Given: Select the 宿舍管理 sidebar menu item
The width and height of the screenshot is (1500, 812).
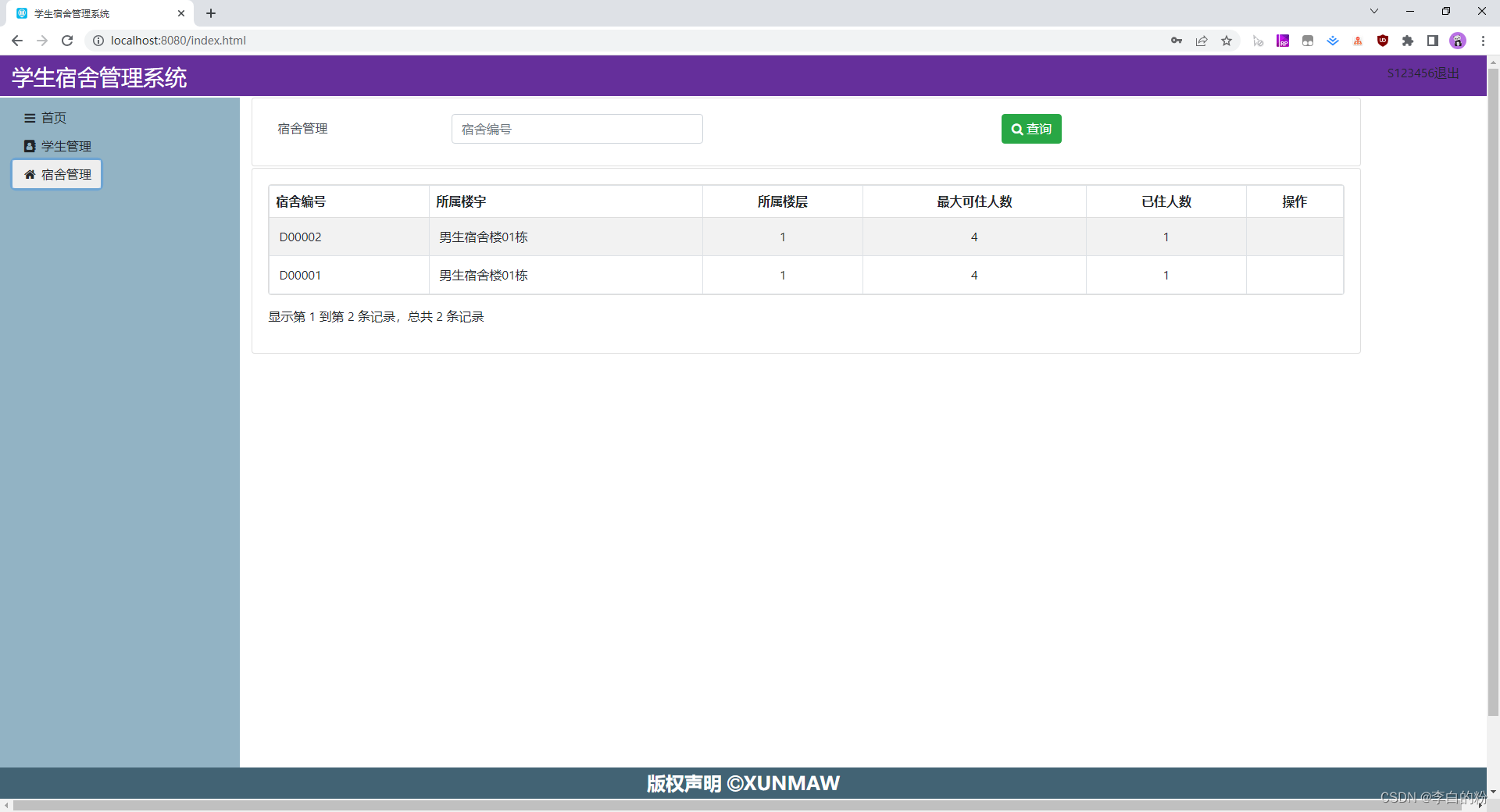Looking at the screenshot, I should coord(57,174).
